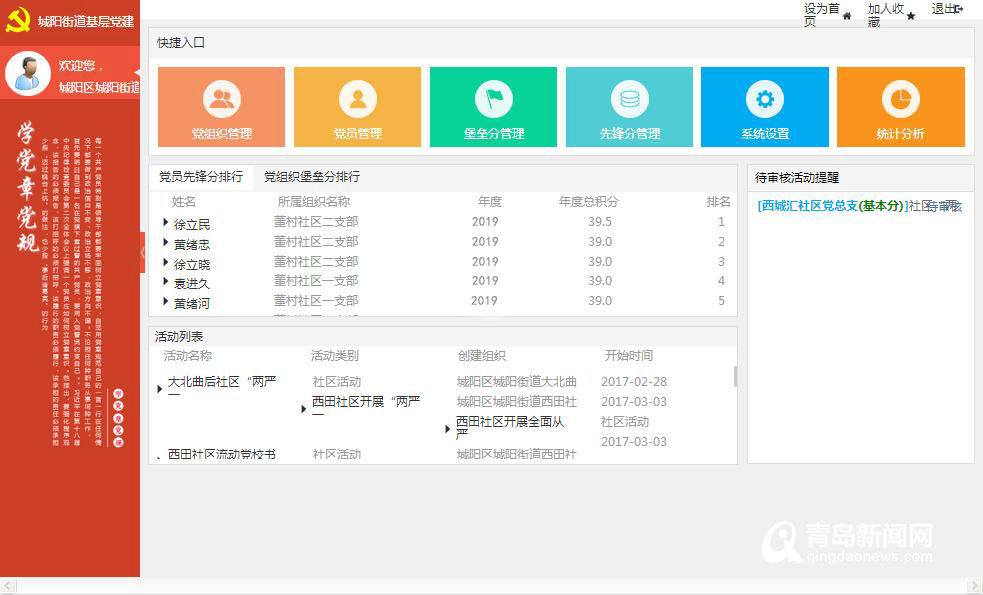Click 董村社区一支部 in 袁进久's row
This screenshot has width=983, height=595.
click(x=316, y=280)
